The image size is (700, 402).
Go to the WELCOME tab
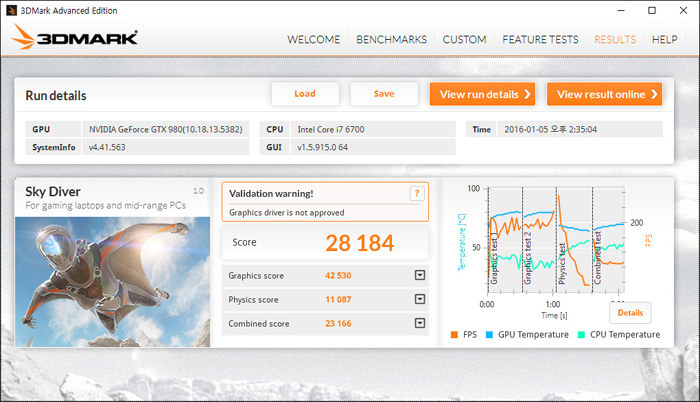click(313, 40)
